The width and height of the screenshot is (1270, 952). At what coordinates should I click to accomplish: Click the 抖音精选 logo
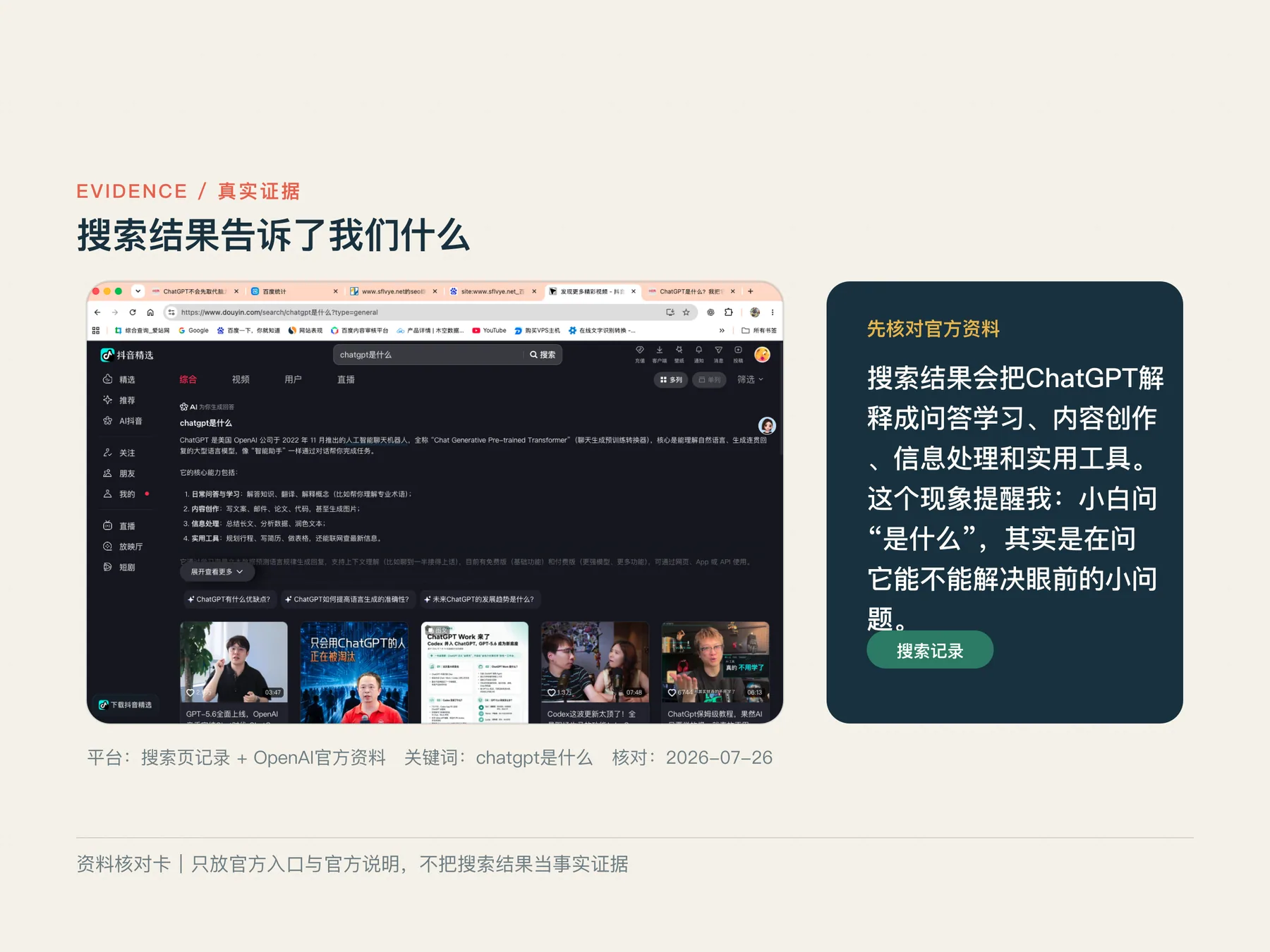tap(127, 355)
